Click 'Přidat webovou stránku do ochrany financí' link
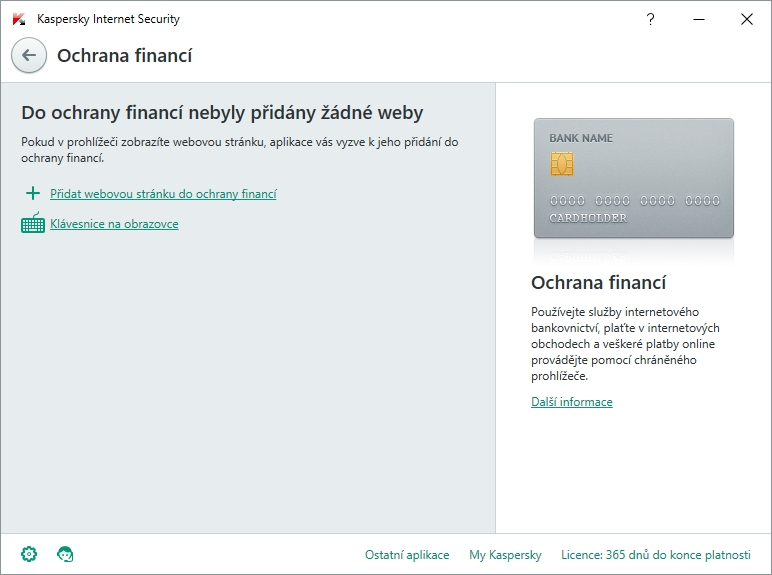The width and height of the screenshot is (772, 575). click(x=163, y=194)
